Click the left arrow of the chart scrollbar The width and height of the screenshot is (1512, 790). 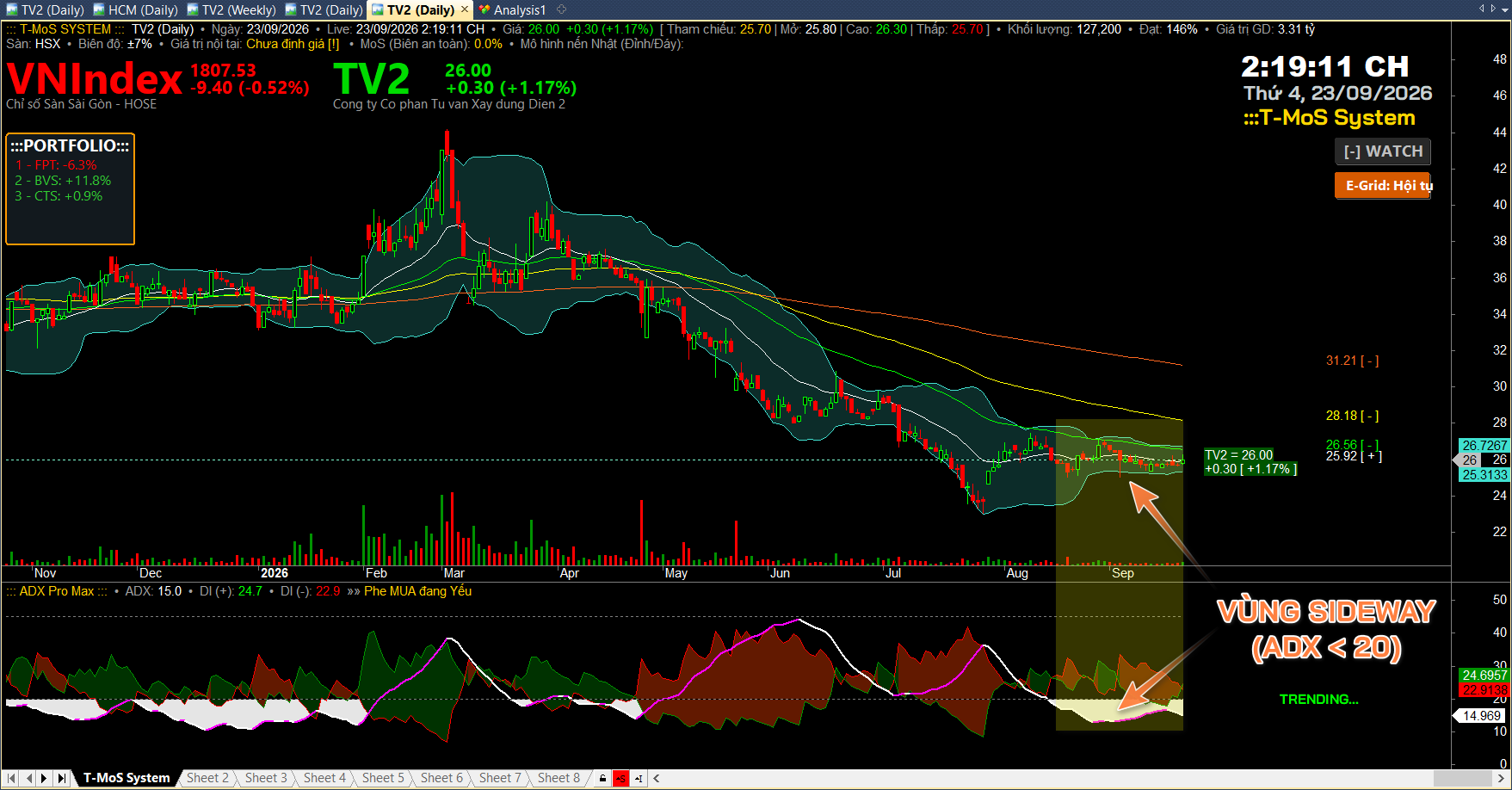tap(656, 779)
